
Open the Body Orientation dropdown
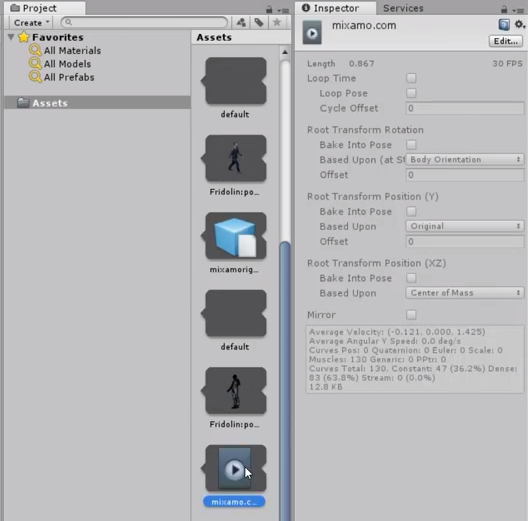[465, 159]
